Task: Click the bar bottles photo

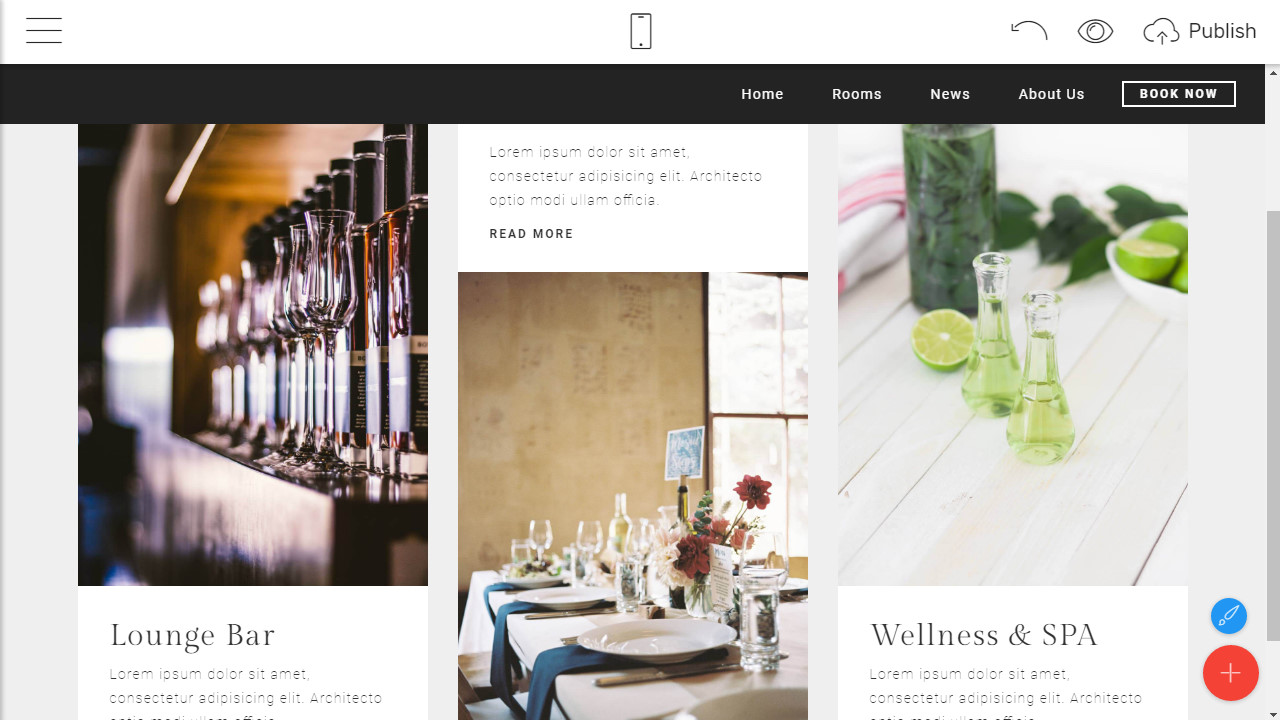Action: coord(253,355)
